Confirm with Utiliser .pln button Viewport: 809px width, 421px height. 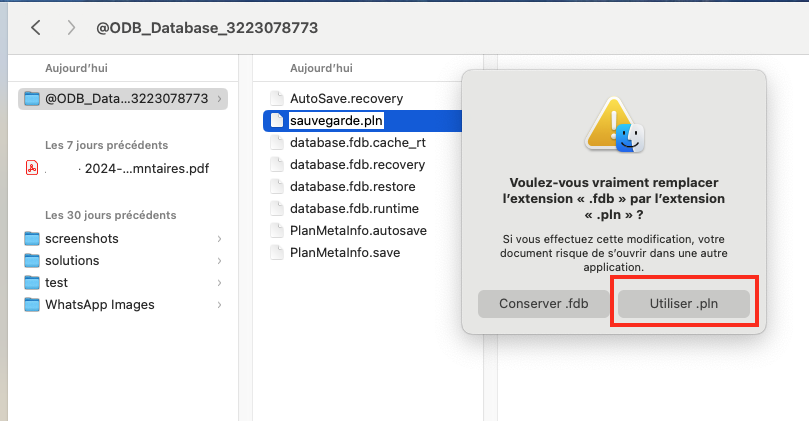tap(684, 304)
